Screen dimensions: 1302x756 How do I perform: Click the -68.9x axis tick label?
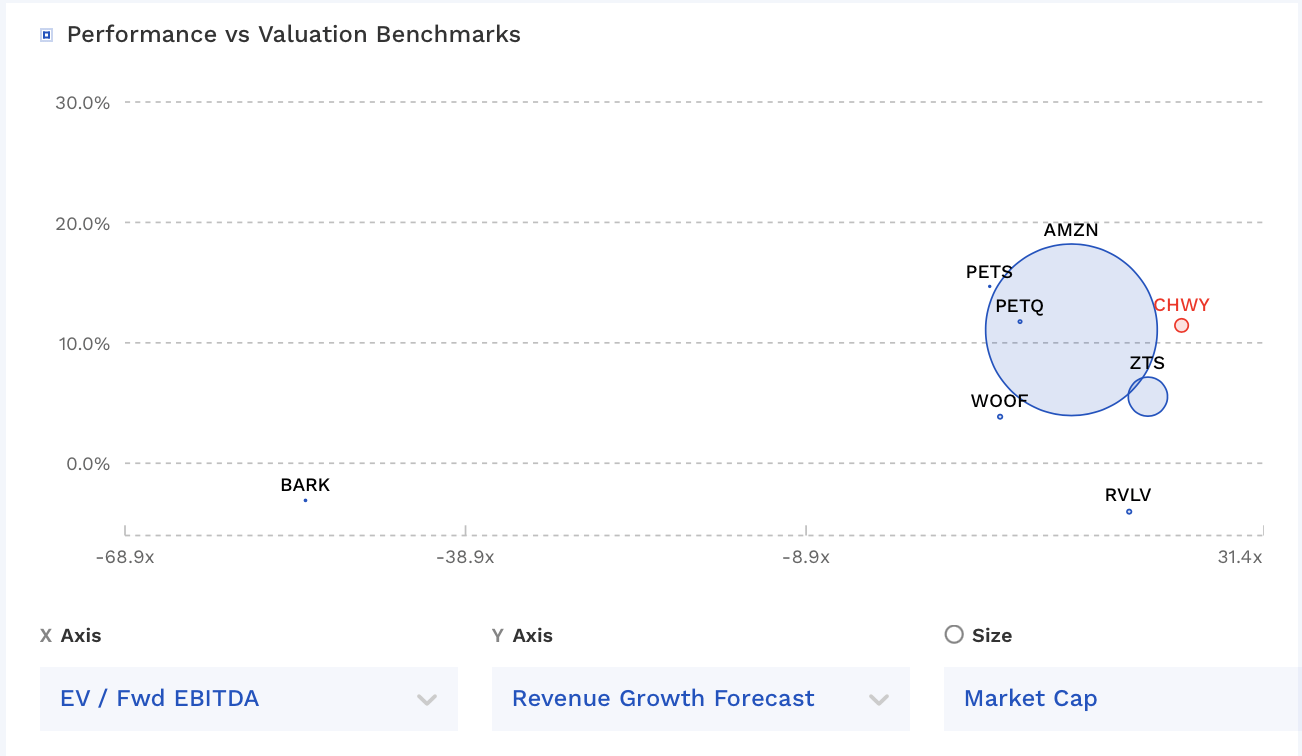(125, 558)
